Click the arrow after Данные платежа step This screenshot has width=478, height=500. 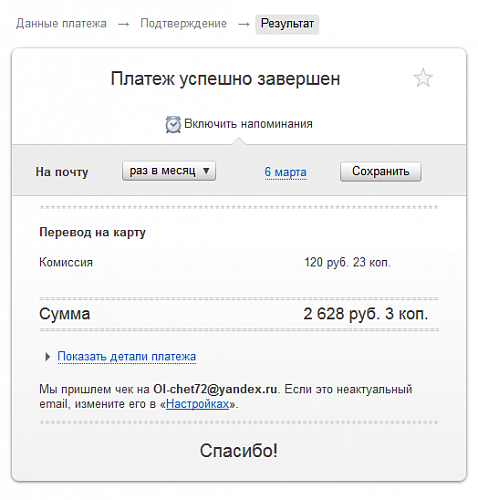coord(124,24)
